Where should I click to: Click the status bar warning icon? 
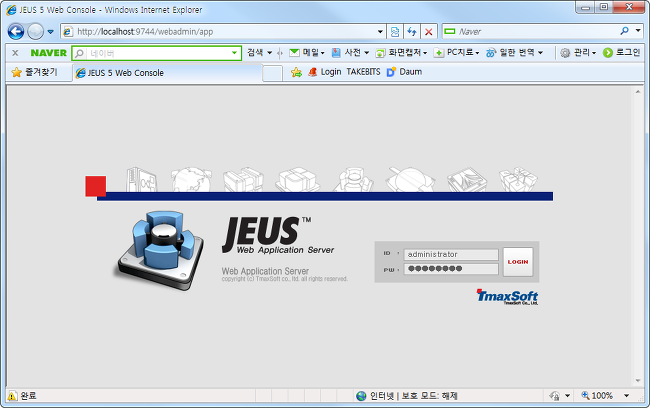pos(12,396)
